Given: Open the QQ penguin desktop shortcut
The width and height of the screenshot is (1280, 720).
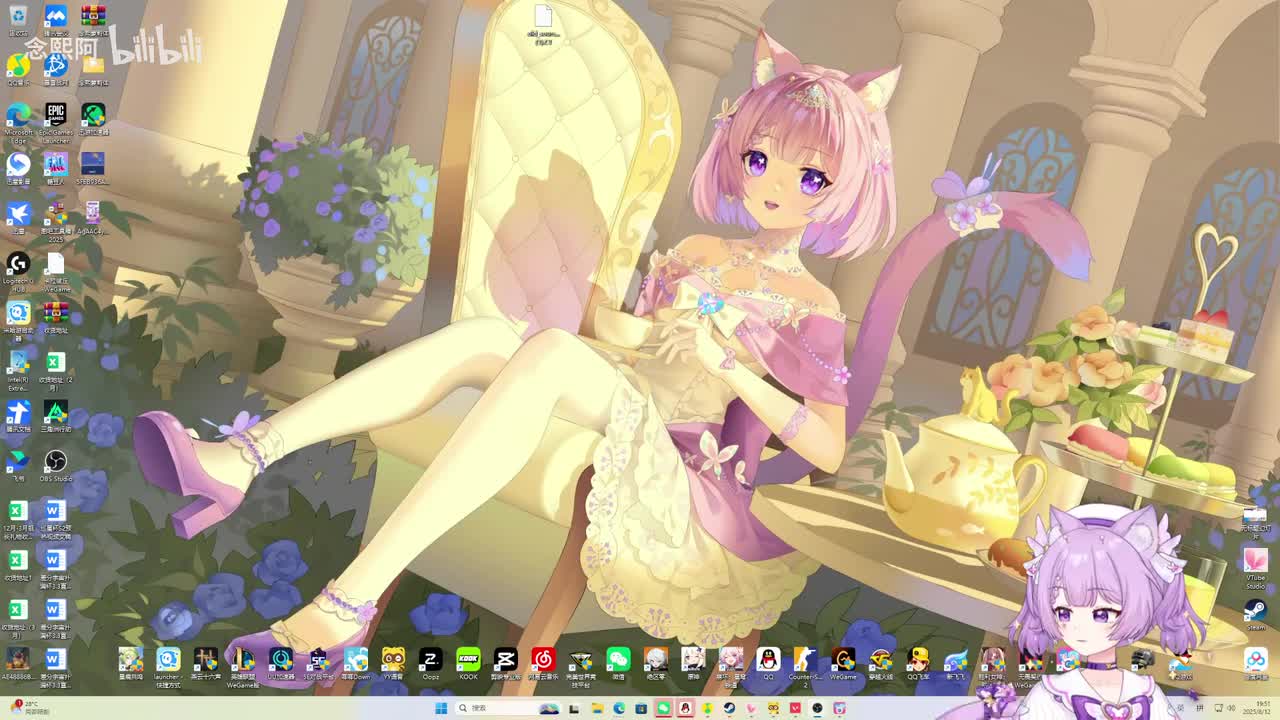Looking at the screenshot, I should (768, 665).
